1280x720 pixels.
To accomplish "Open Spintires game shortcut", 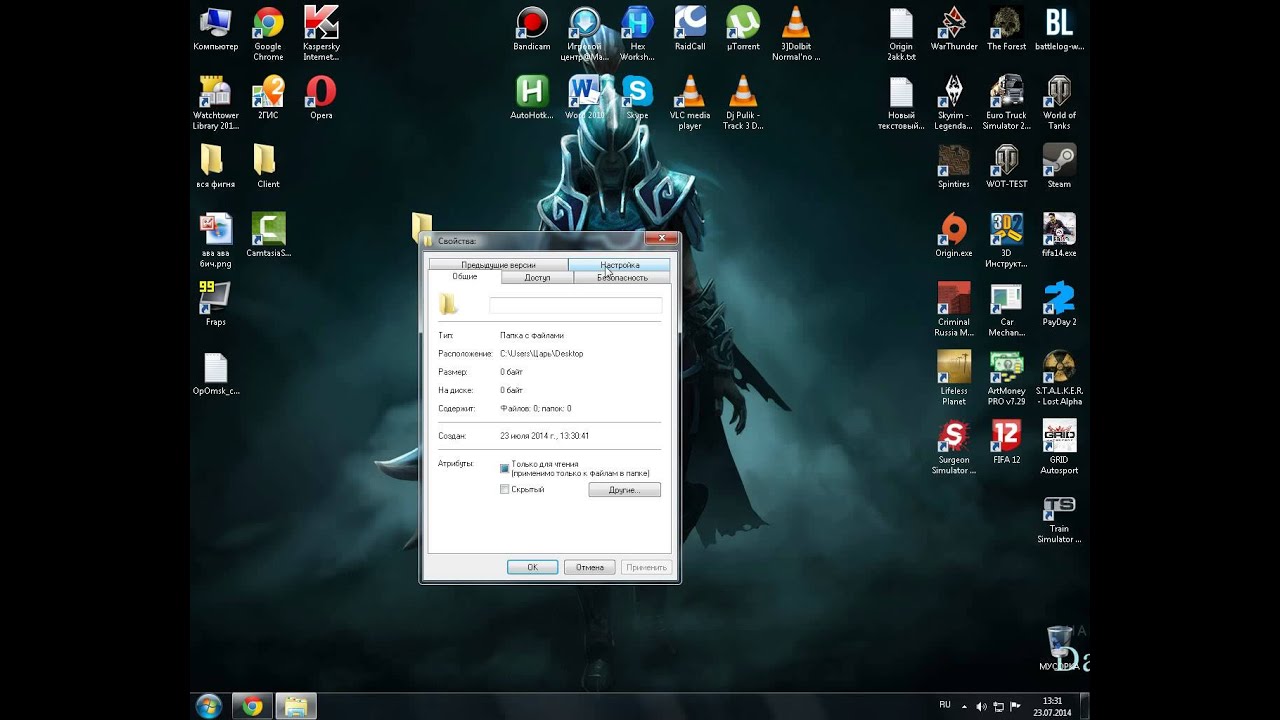I will [x=954, y=166].
